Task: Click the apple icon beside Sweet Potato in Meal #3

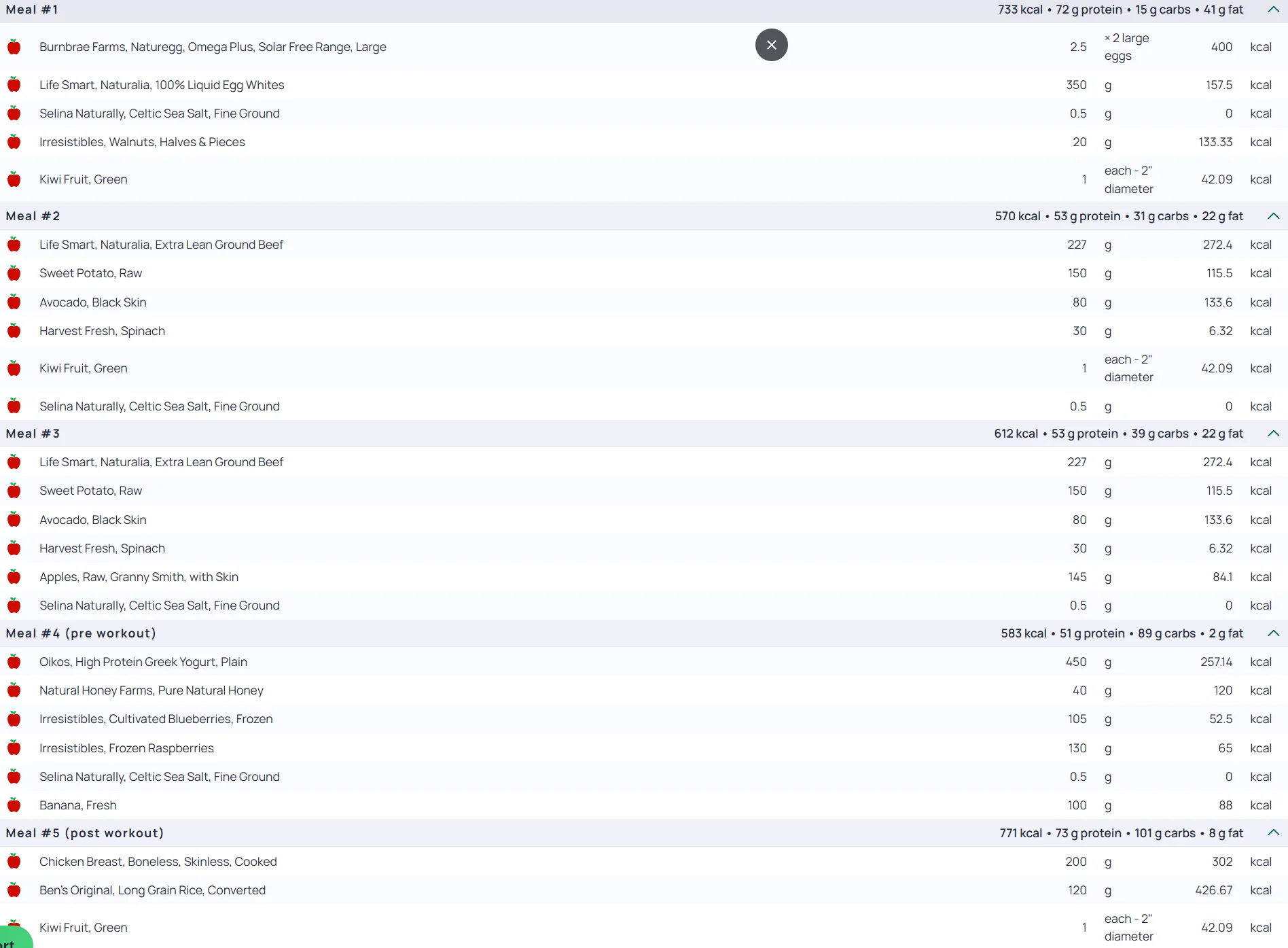Action: (14, 491)
